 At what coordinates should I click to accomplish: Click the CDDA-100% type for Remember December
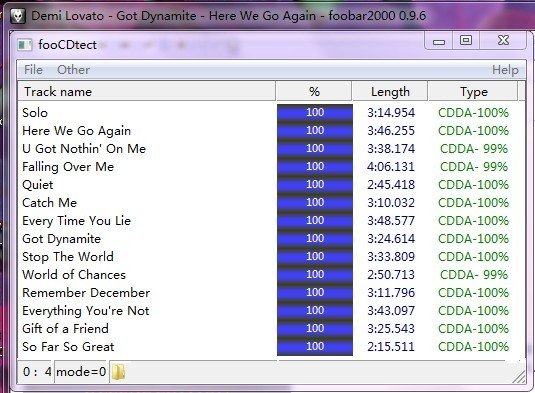pyautogui.click(x=473, y=293)
